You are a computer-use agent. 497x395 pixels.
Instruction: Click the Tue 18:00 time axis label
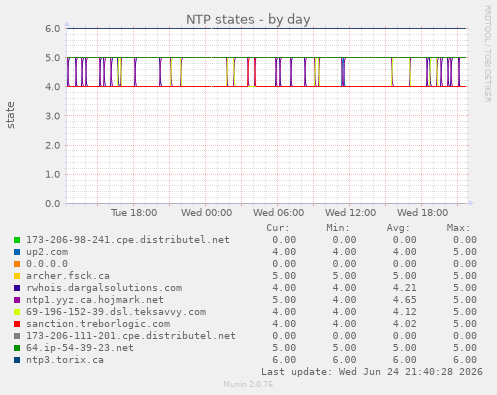click(134, 213)
